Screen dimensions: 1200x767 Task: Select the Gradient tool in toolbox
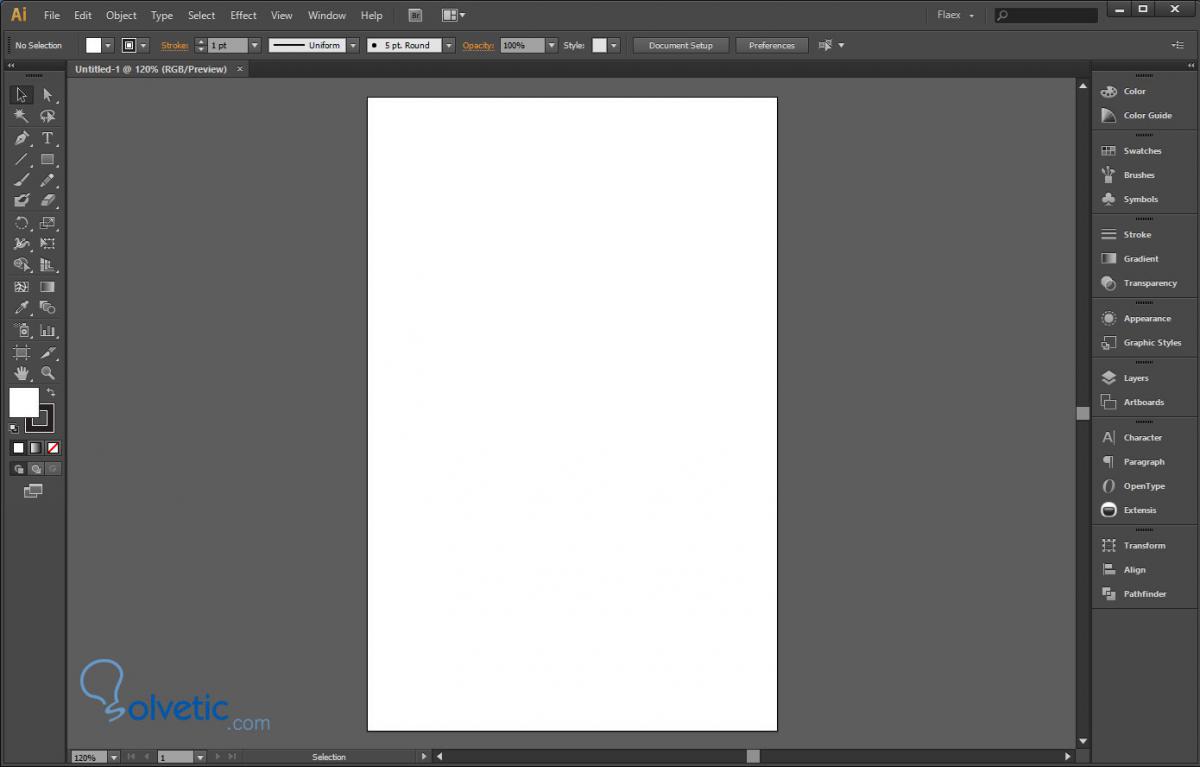point(47,287)
